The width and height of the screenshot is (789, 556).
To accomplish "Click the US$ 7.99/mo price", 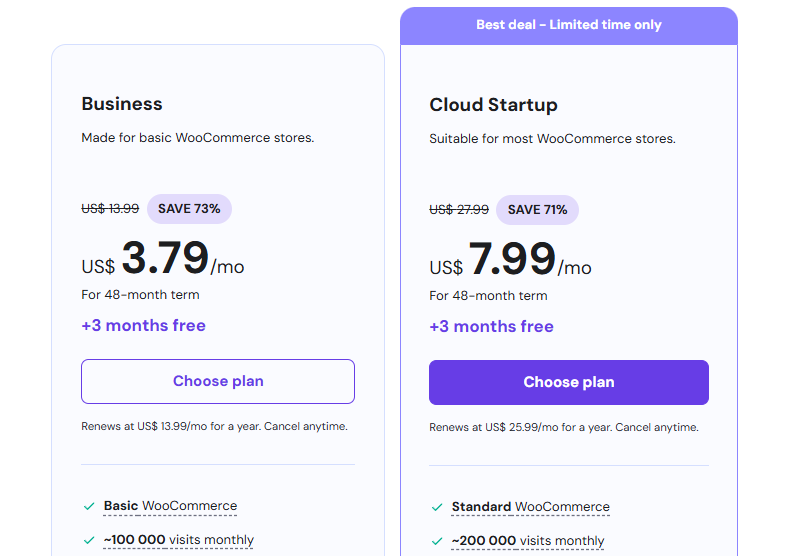I will (x=510, y=259).
